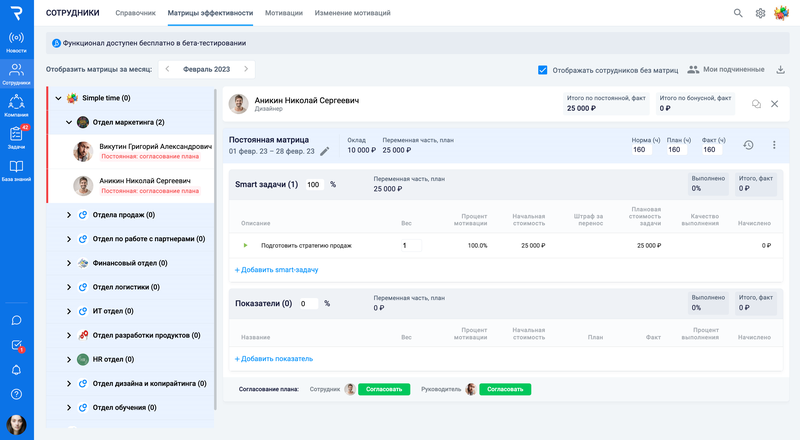Open the Задачи sidebar icon
Viewport: 800px width, 440px height.
pos(16,137)
